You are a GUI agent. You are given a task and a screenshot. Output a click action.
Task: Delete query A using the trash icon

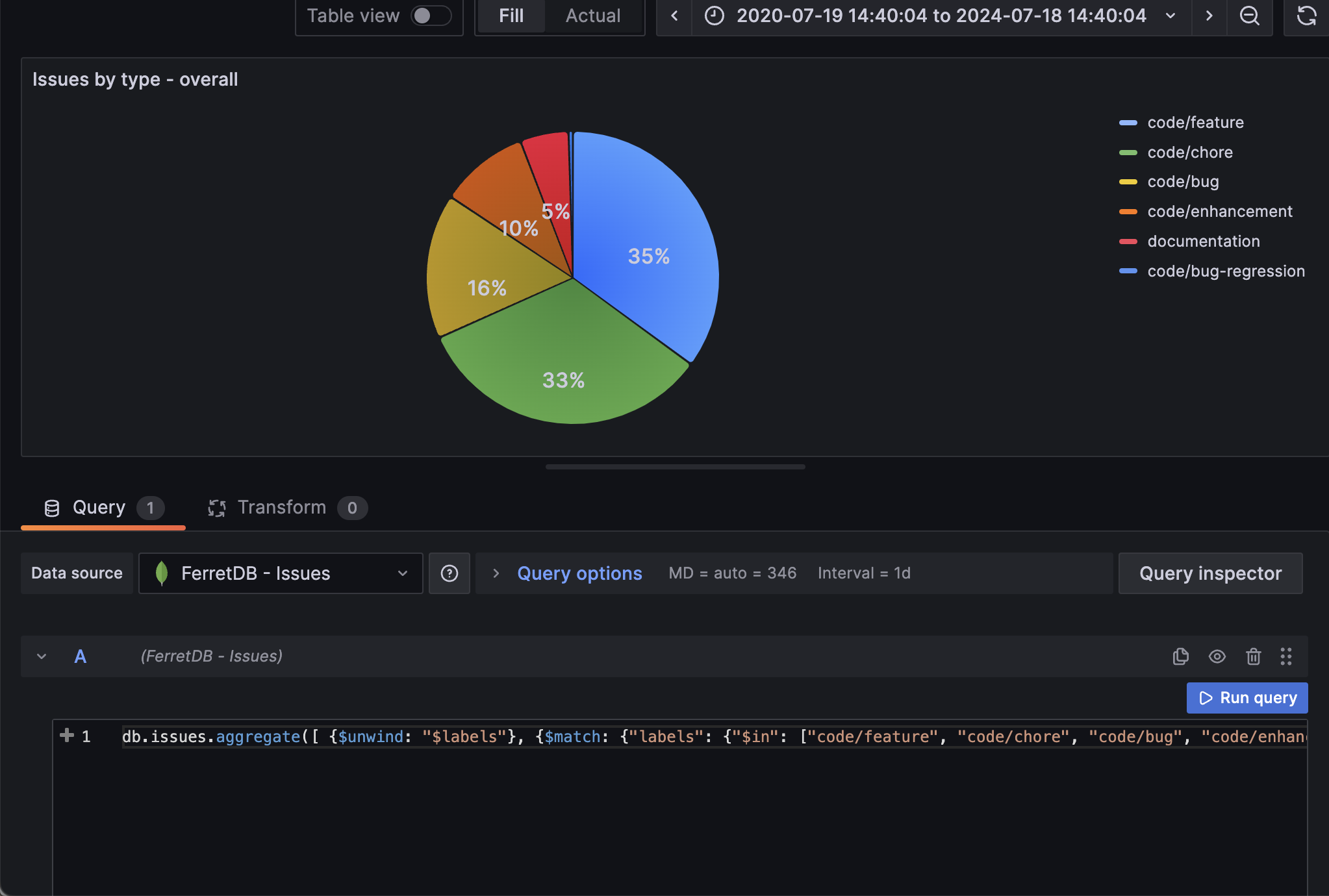tap(1253, 656)
